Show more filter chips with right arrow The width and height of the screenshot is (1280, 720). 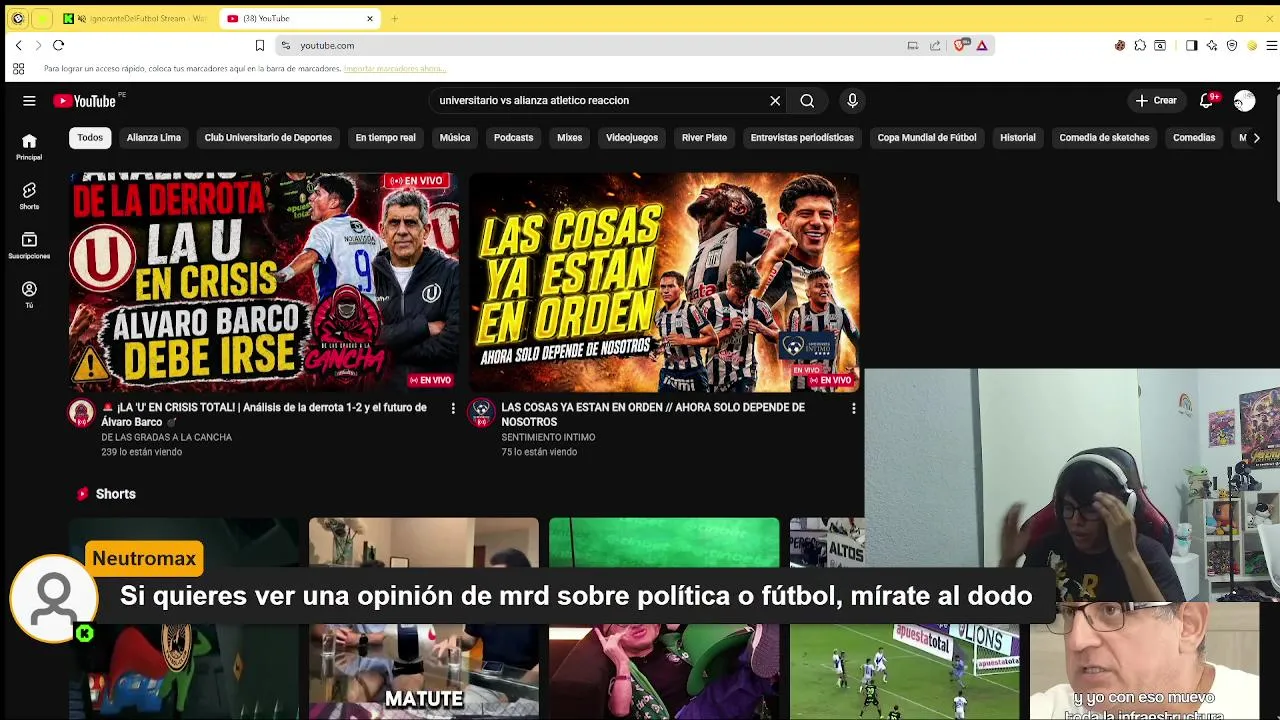[1257, 138]
